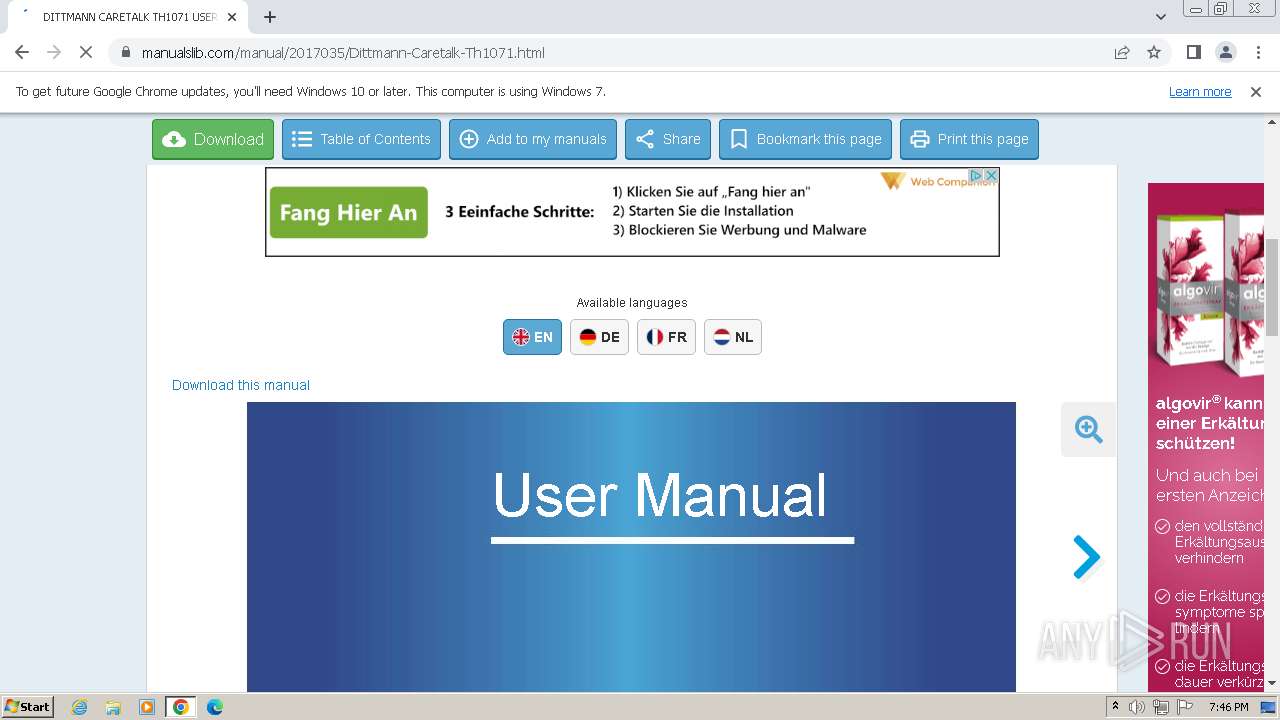The height and width of the screenshot is (720, 1280).
Task: Bookmark this page
Action: pos(805,139)
